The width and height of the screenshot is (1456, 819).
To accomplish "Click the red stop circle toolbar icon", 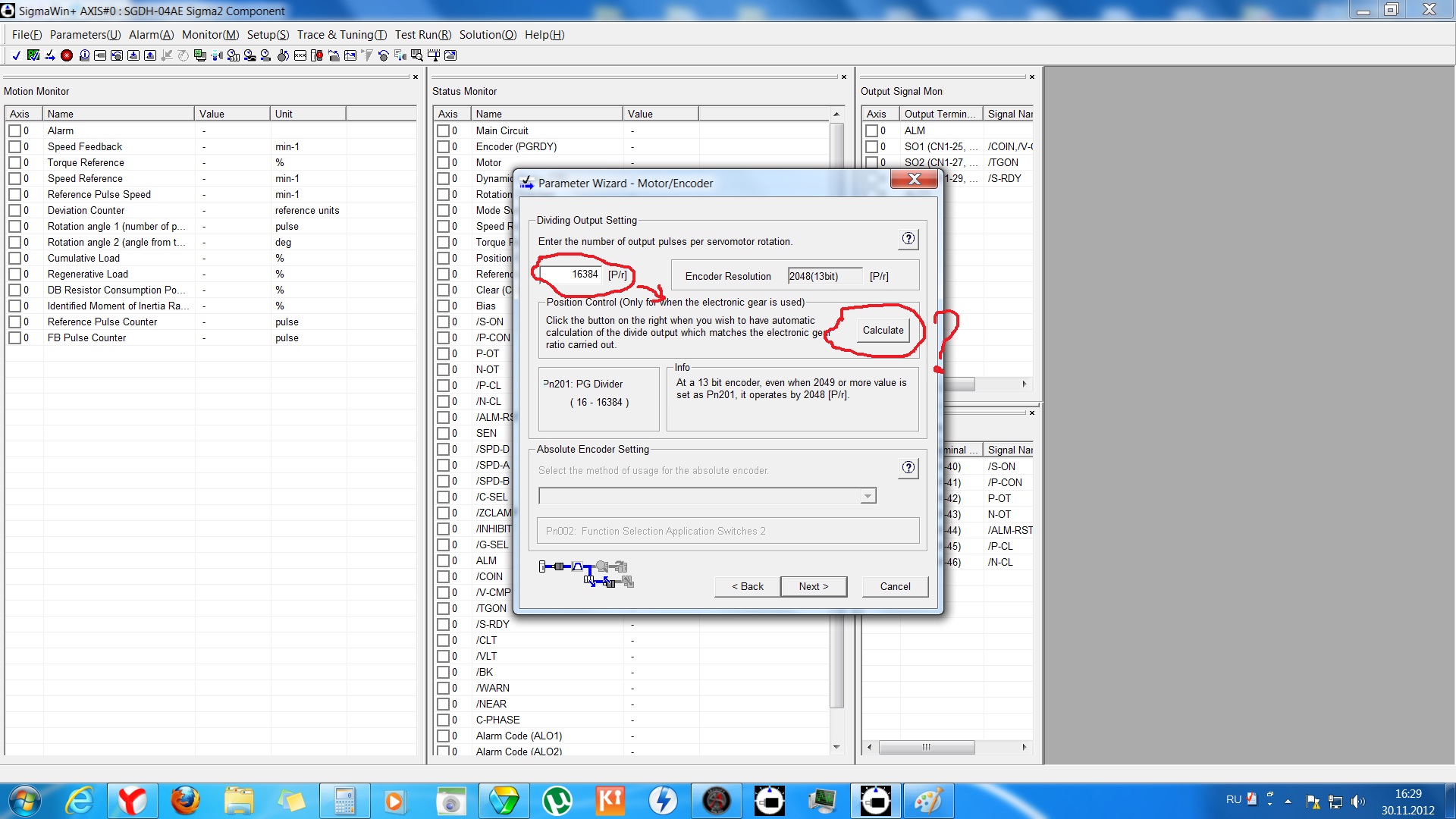I will (67, 55).
